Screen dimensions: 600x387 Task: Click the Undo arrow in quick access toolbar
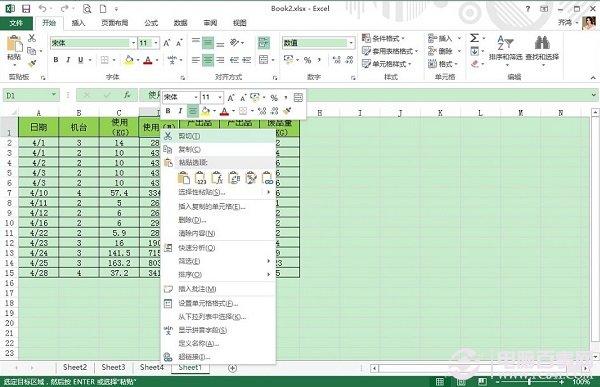pyautogui.click(x=42, y=8)
